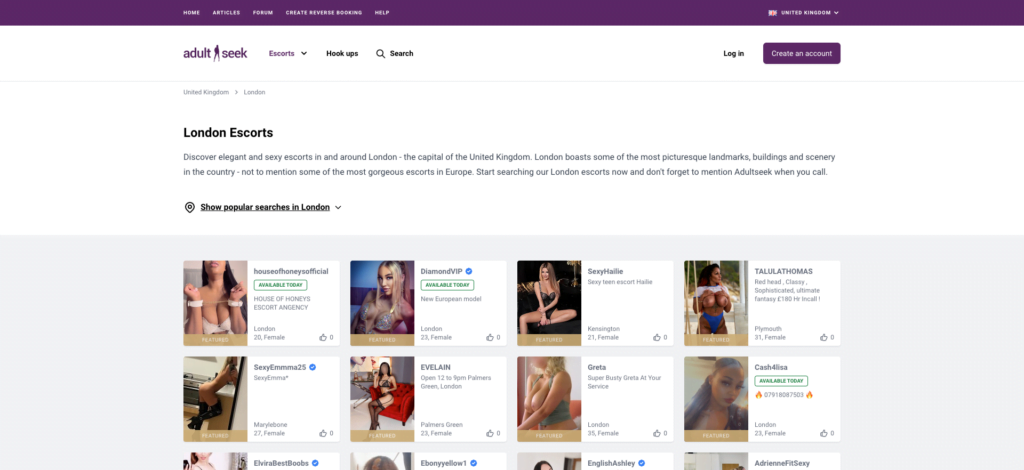Open CREATE REVERSE BOOKING
The height and width of the screenshot is (470, 1024).
tap(324, 12)
